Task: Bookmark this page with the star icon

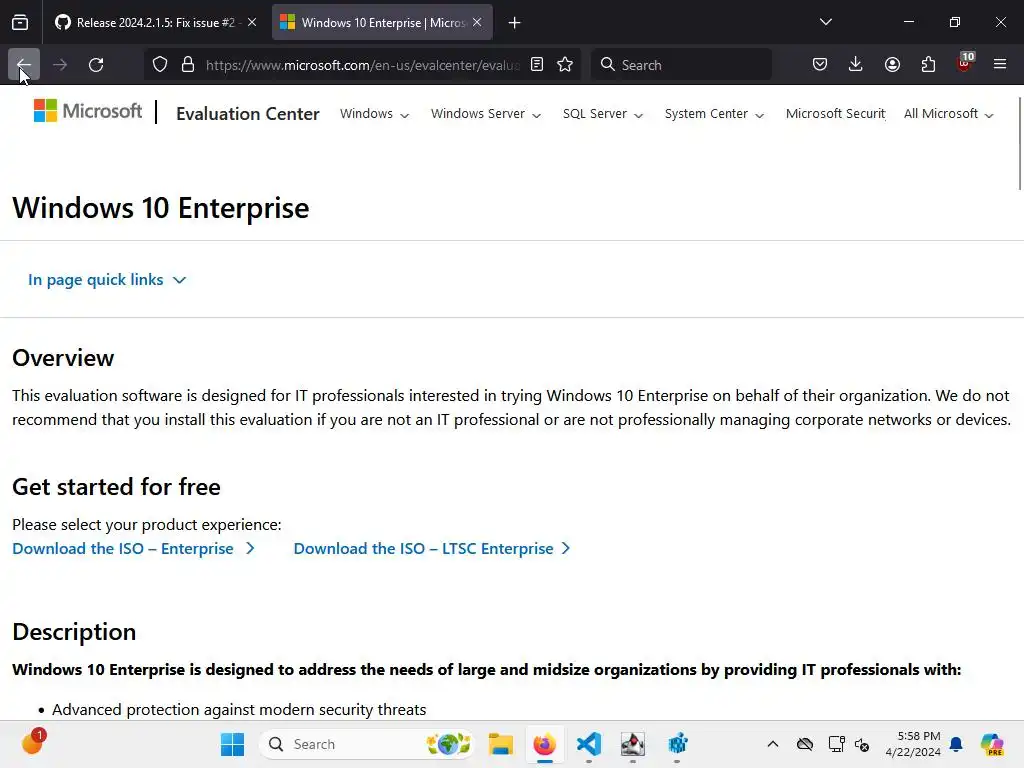Action: (x=565, y=65)
